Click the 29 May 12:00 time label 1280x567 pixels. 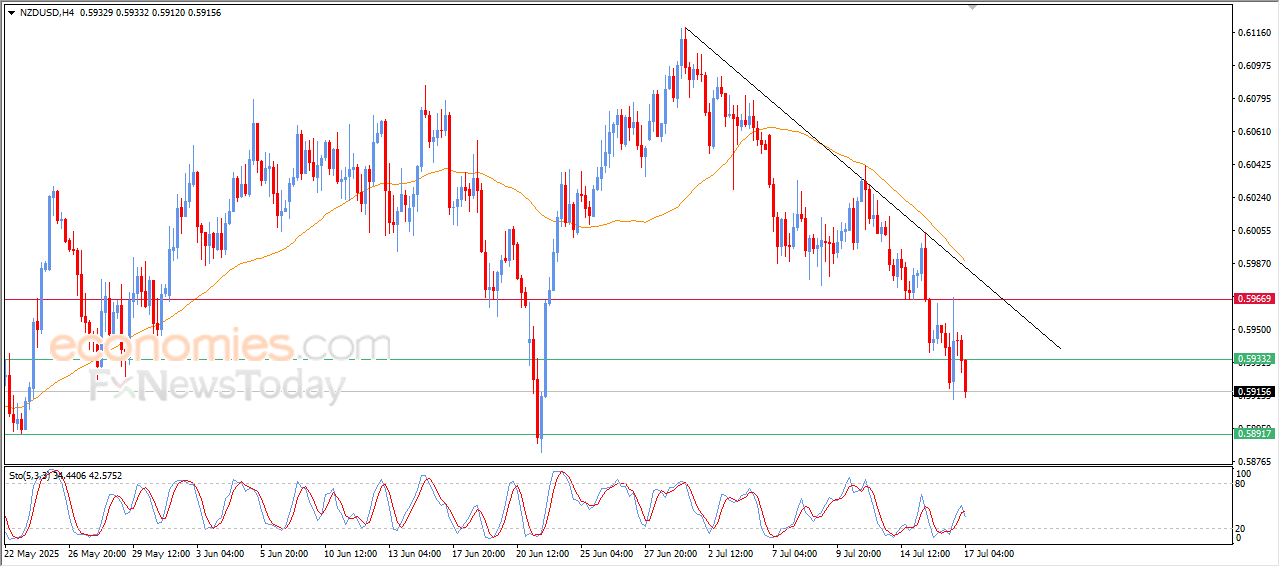(x=160, y=552)
